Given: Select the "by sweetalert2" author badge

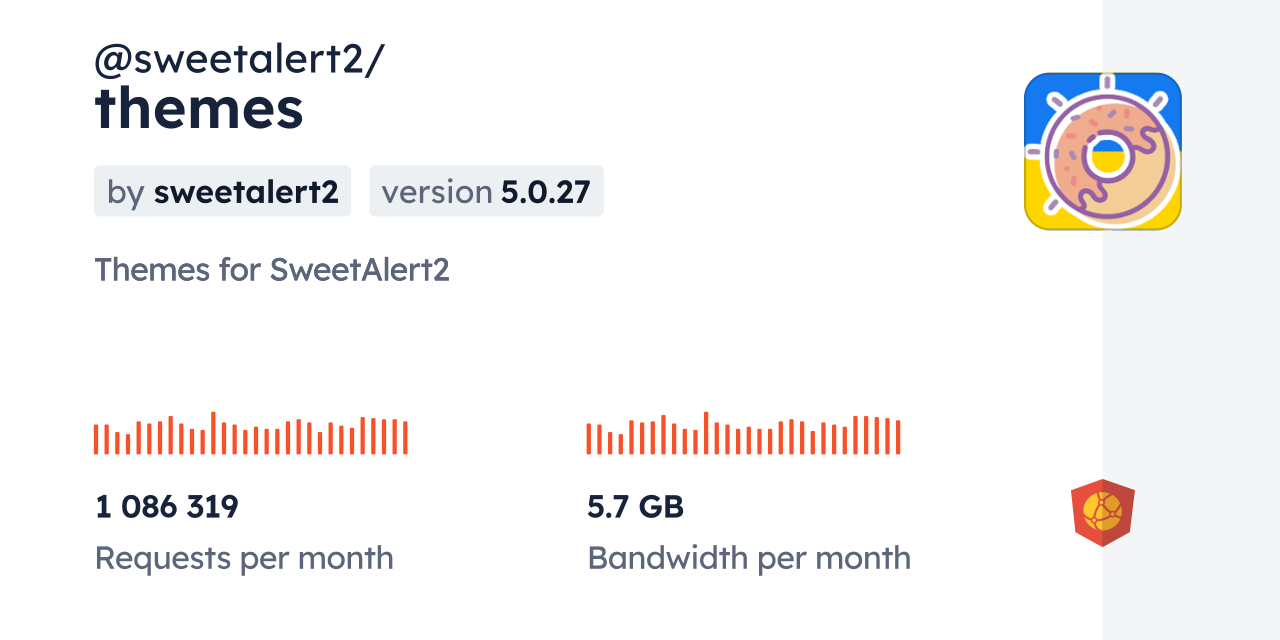Looking at the screenshot, I should 222,191.
